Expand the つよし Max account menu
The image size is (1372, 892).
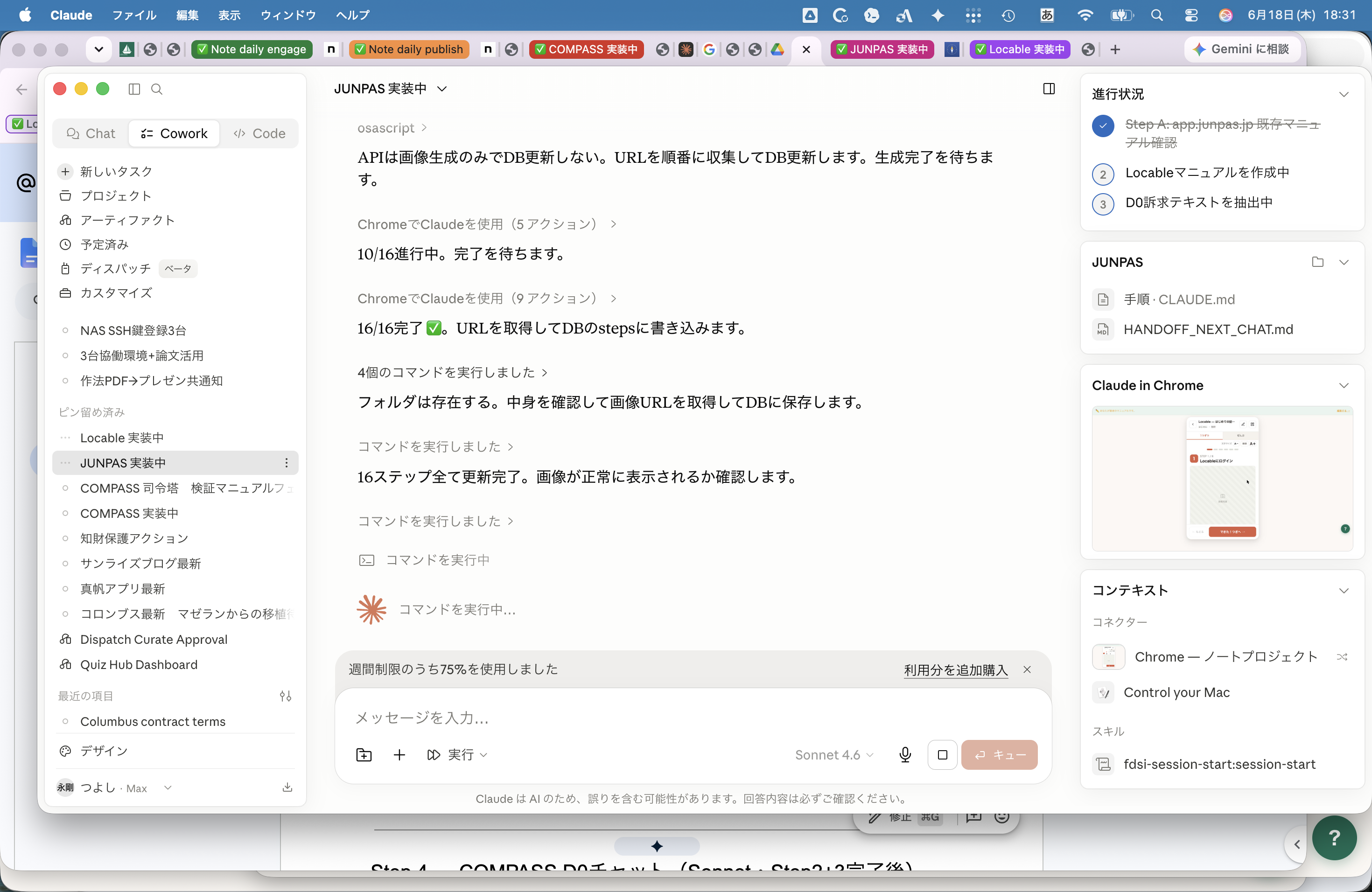tap(114, 787)
